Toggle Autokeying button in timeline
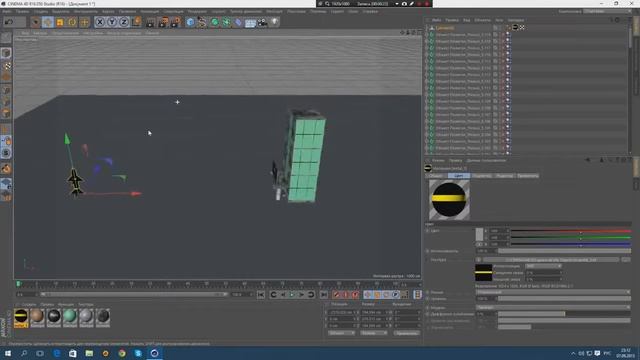Image resolution: width=640 pixels, height=360 pixels. tap(346, 294)
